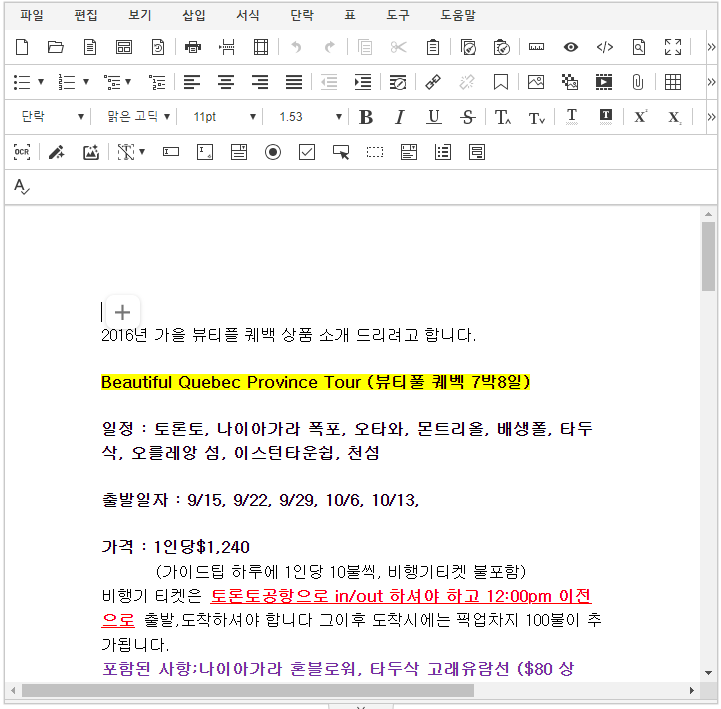Screen dimensions: 721x709
Task: Open the HTML source code view
Action: click(604, 47)
